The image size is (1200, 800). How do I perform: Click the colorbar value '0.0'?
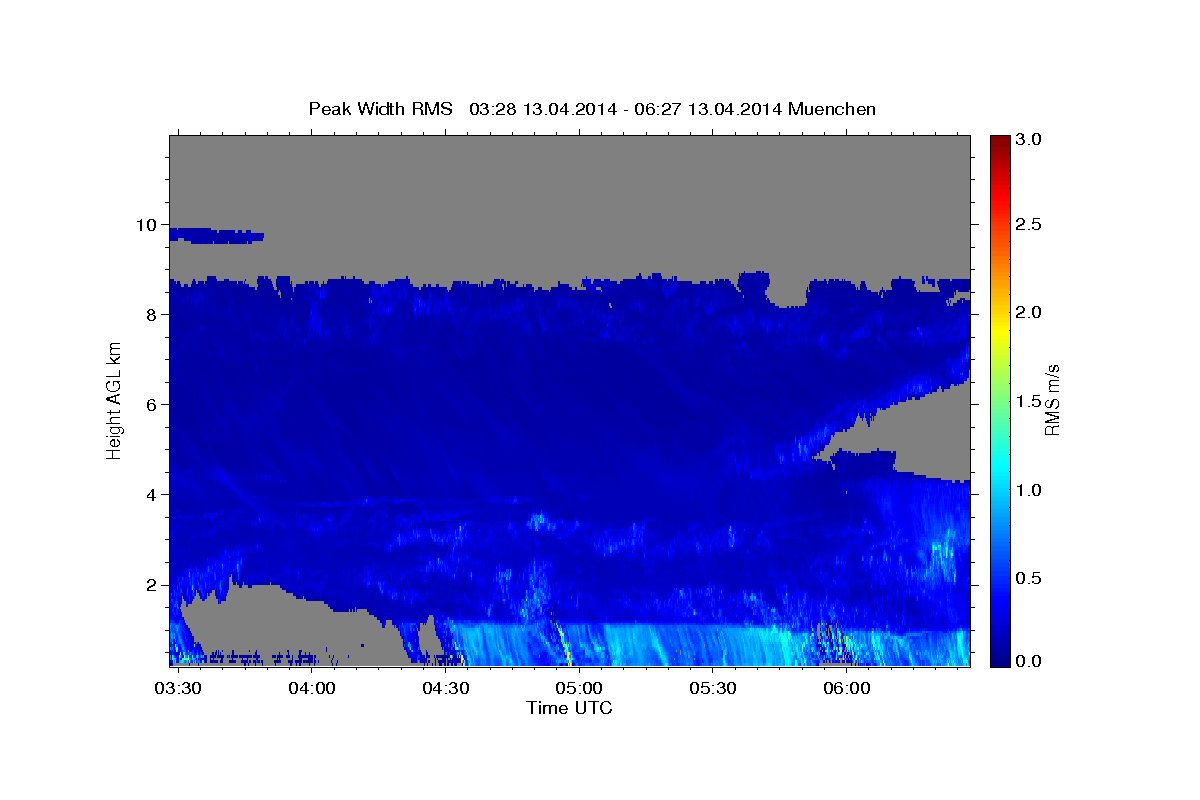1028,661
